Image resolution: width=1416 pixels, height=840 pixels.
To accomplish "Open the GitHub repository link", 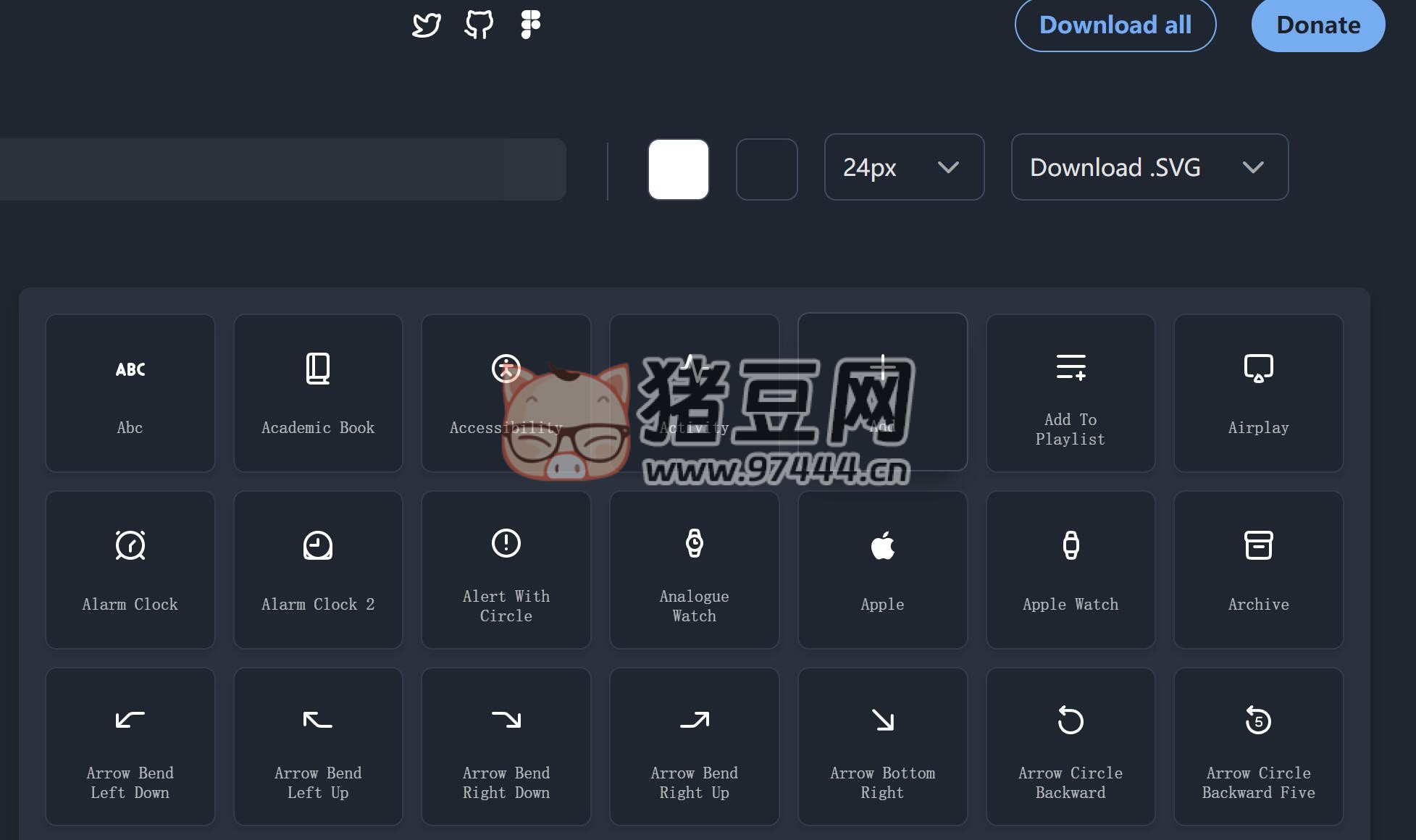I will click(x=479, y=24).
